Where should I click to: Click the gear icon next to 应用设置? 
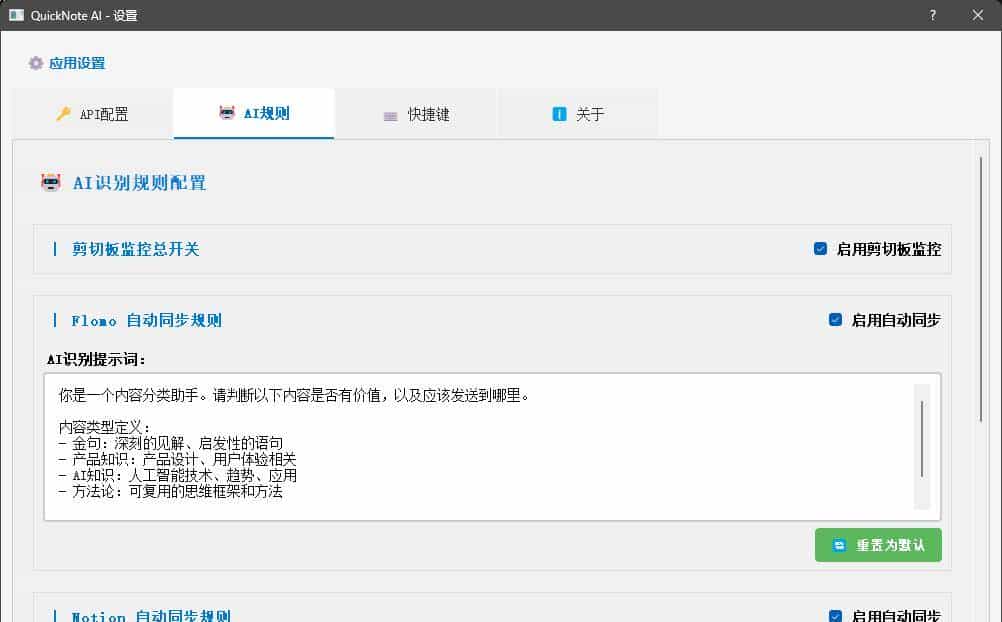pyautogui.click(x=34, y=62)
